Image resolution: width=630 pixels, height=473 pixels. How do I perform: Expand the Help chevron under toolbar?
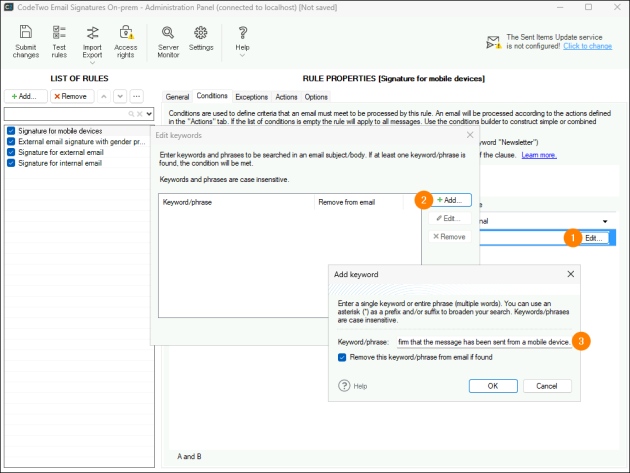[242, 55]
